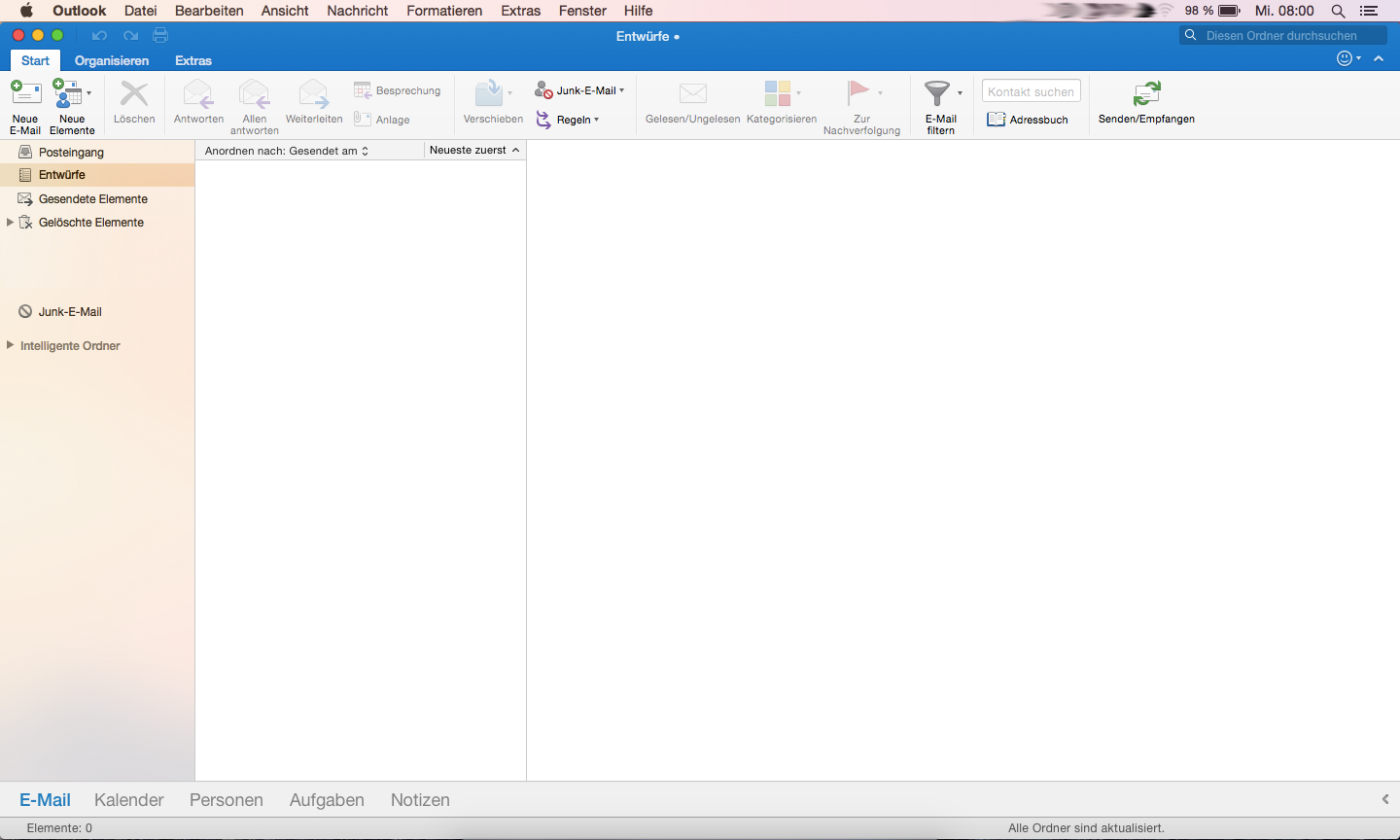The width and height of the screenshot is (1400, 840).
Task: Open the Nachricht menu
Action: (358, 11)
